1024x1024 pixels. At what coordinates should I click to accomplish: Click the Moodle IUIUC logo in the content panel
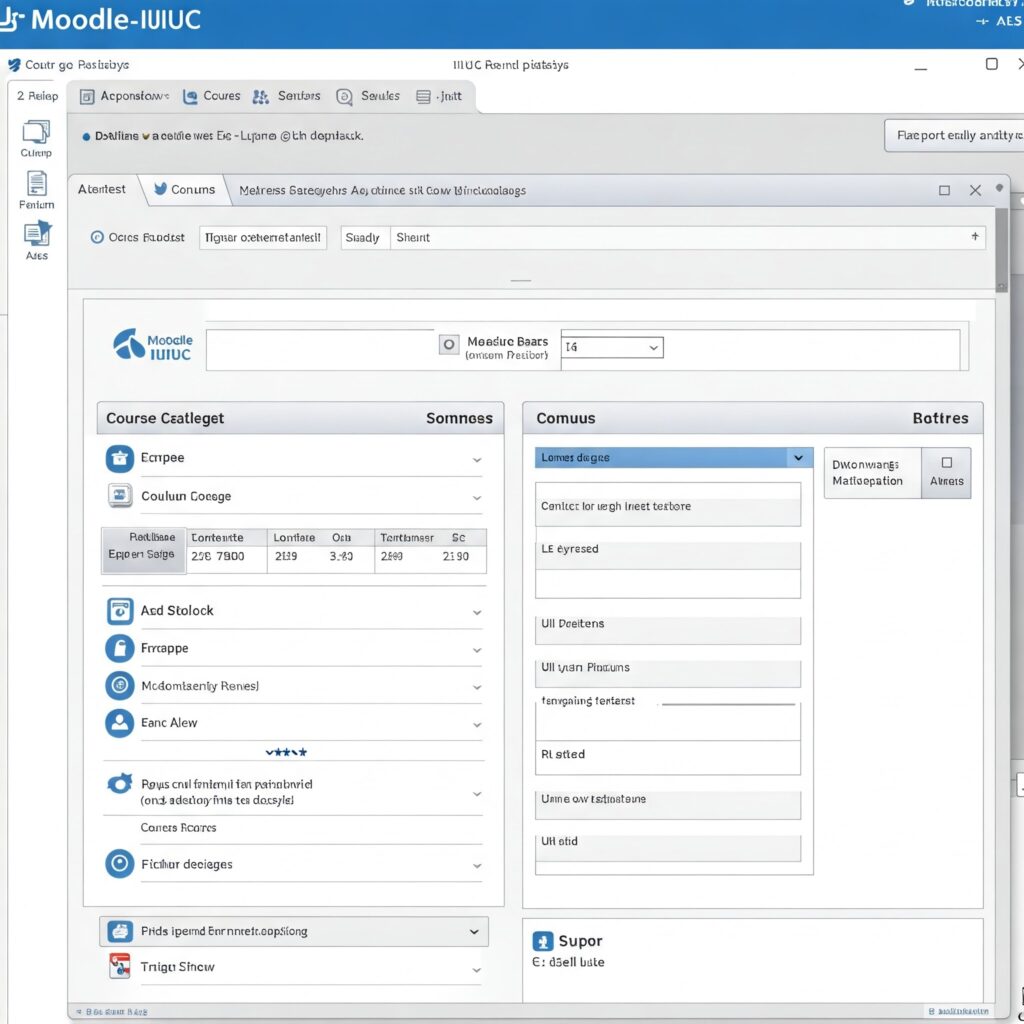click(x=153, y=345)
